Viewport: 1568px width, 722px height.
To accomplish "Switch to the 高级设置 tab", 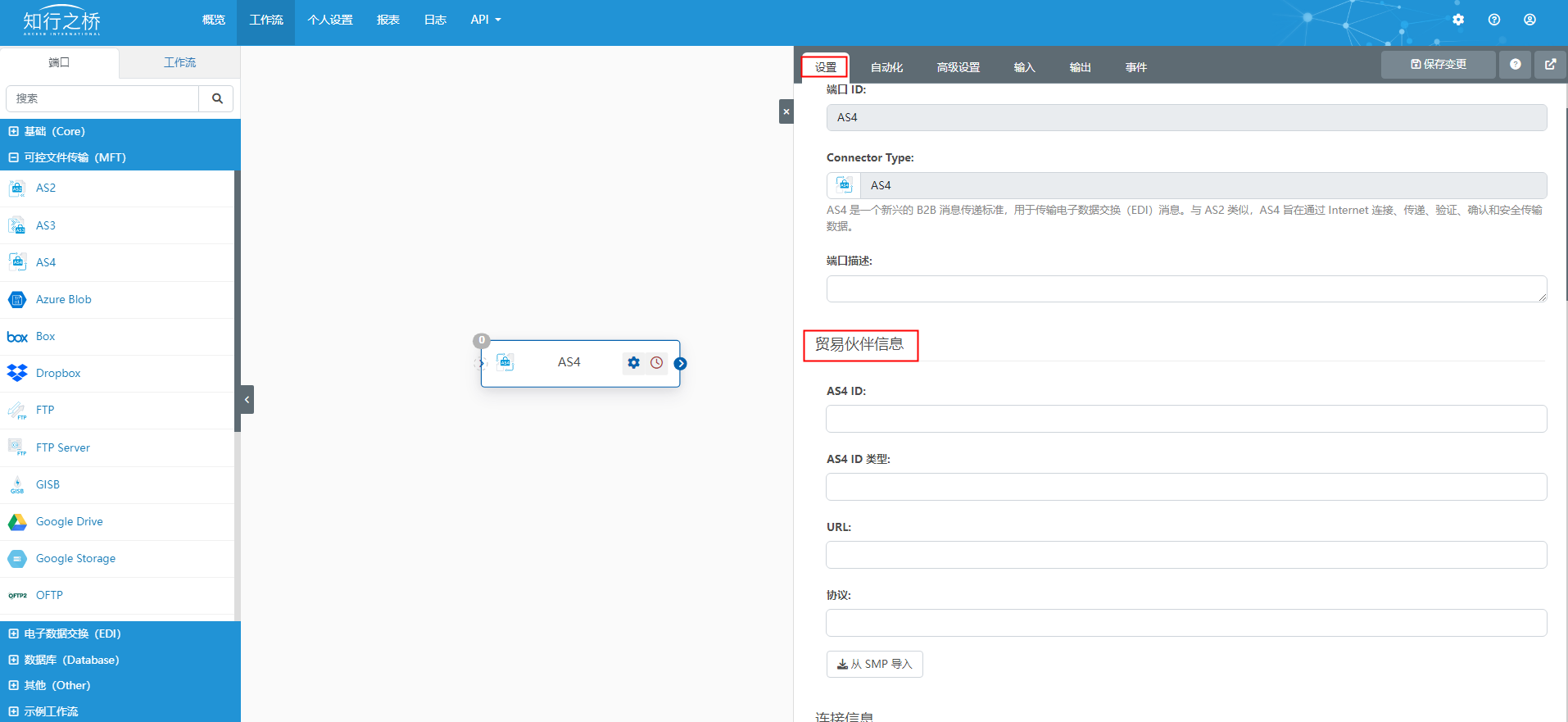I will tap(958, 67).
